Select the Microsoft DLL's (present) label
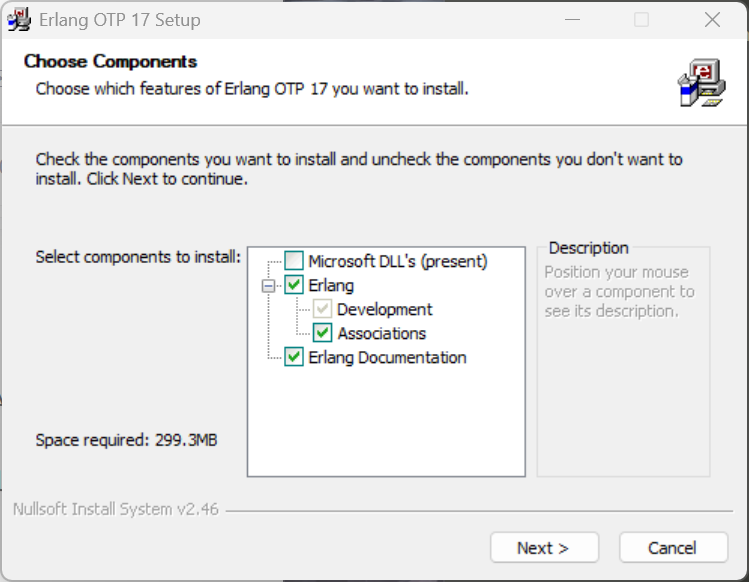Screen dimensions: 749x582 click(397, 262)
